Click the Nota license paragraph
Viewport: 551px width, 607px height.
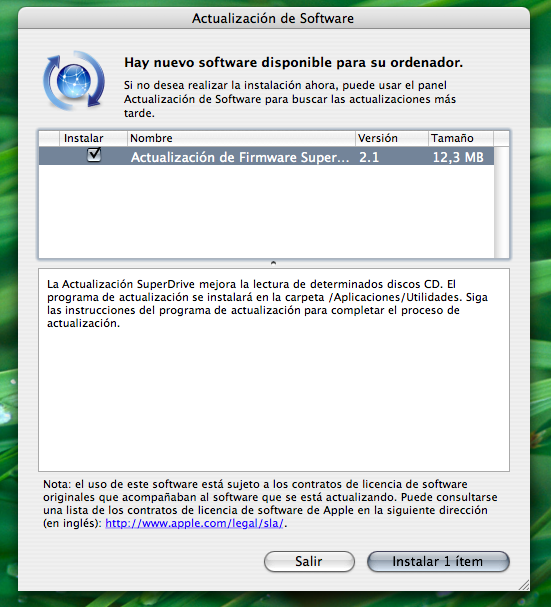[270, 504]
